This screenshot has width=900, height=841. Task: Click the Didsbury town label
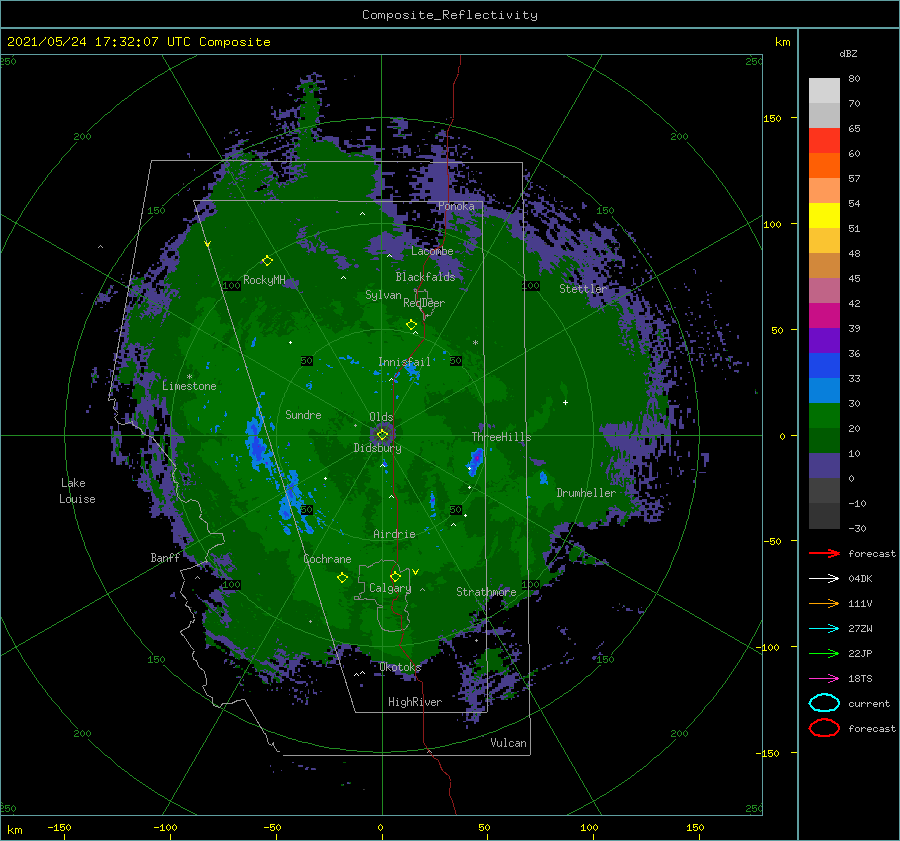(x=377, y=448)
